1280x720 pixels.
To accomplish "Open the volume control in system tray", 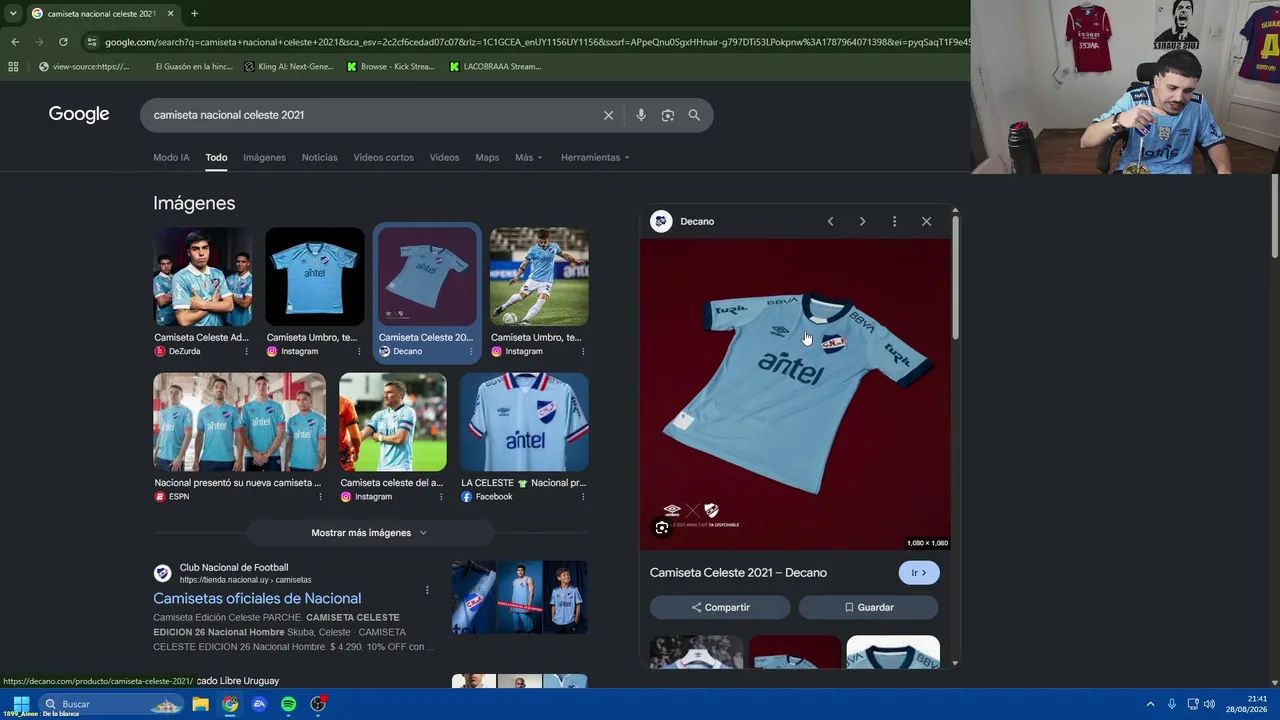I will (x=1209, y=704).
